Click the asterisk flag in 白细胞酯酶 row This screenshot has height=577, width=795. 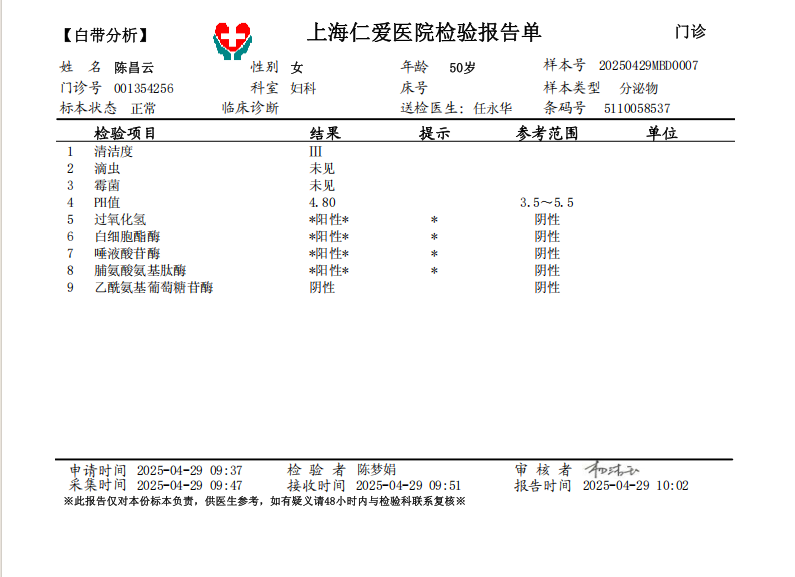[x=434, y=237]
